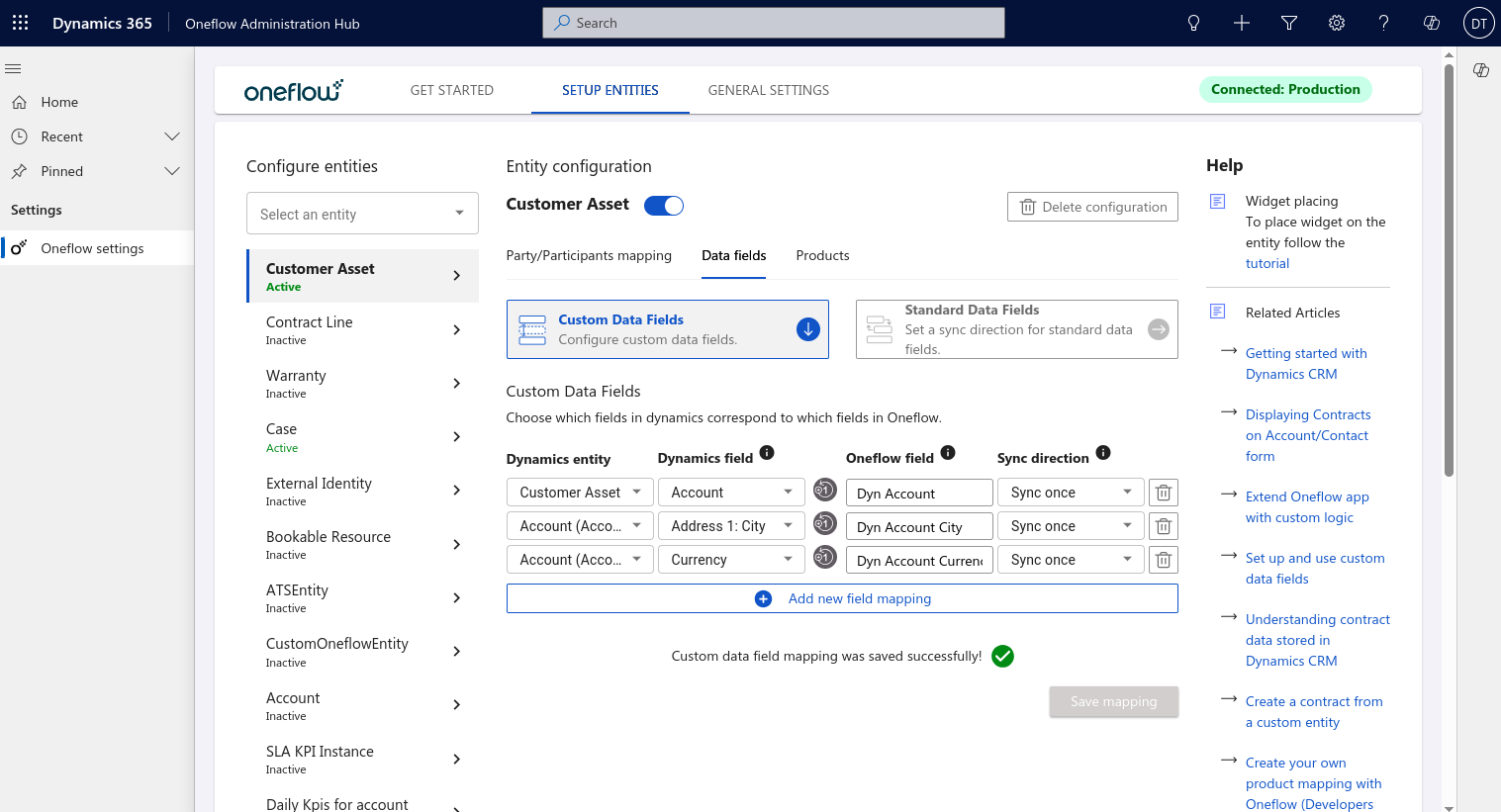This screenshot has width=1501, height=812.
Task: Open Getting started with Dynamics CRM link
Action: coord(1306,364)
